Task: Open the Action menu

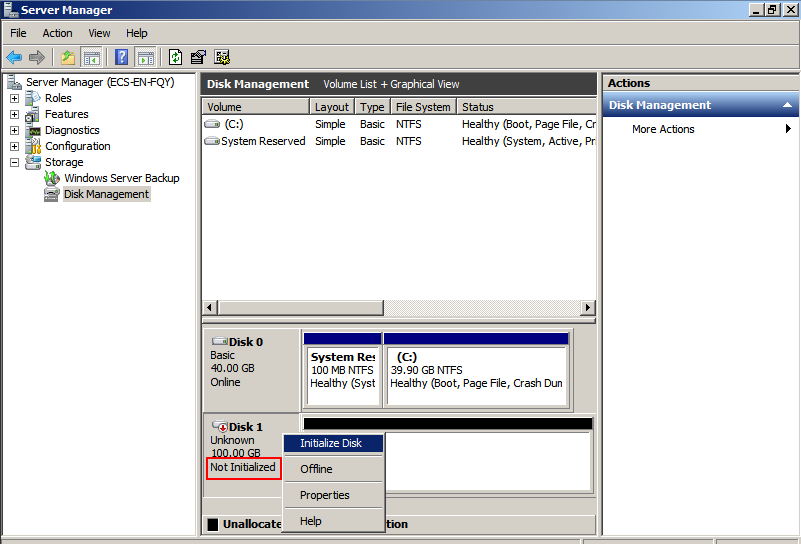Action: coord(57,33)
